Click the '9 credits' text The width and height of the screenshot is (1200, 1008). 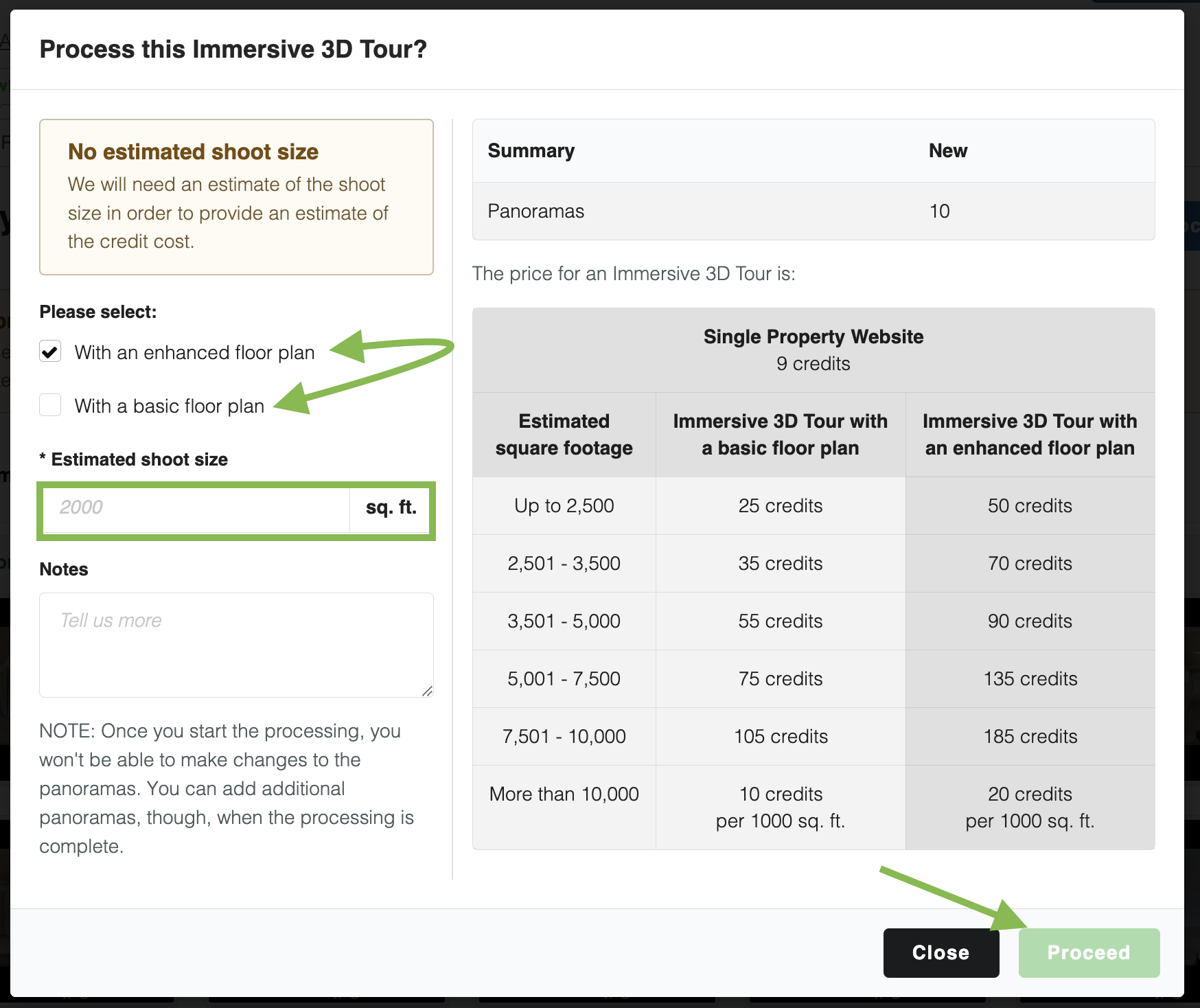pyautogui.click(x=814, y=364)
